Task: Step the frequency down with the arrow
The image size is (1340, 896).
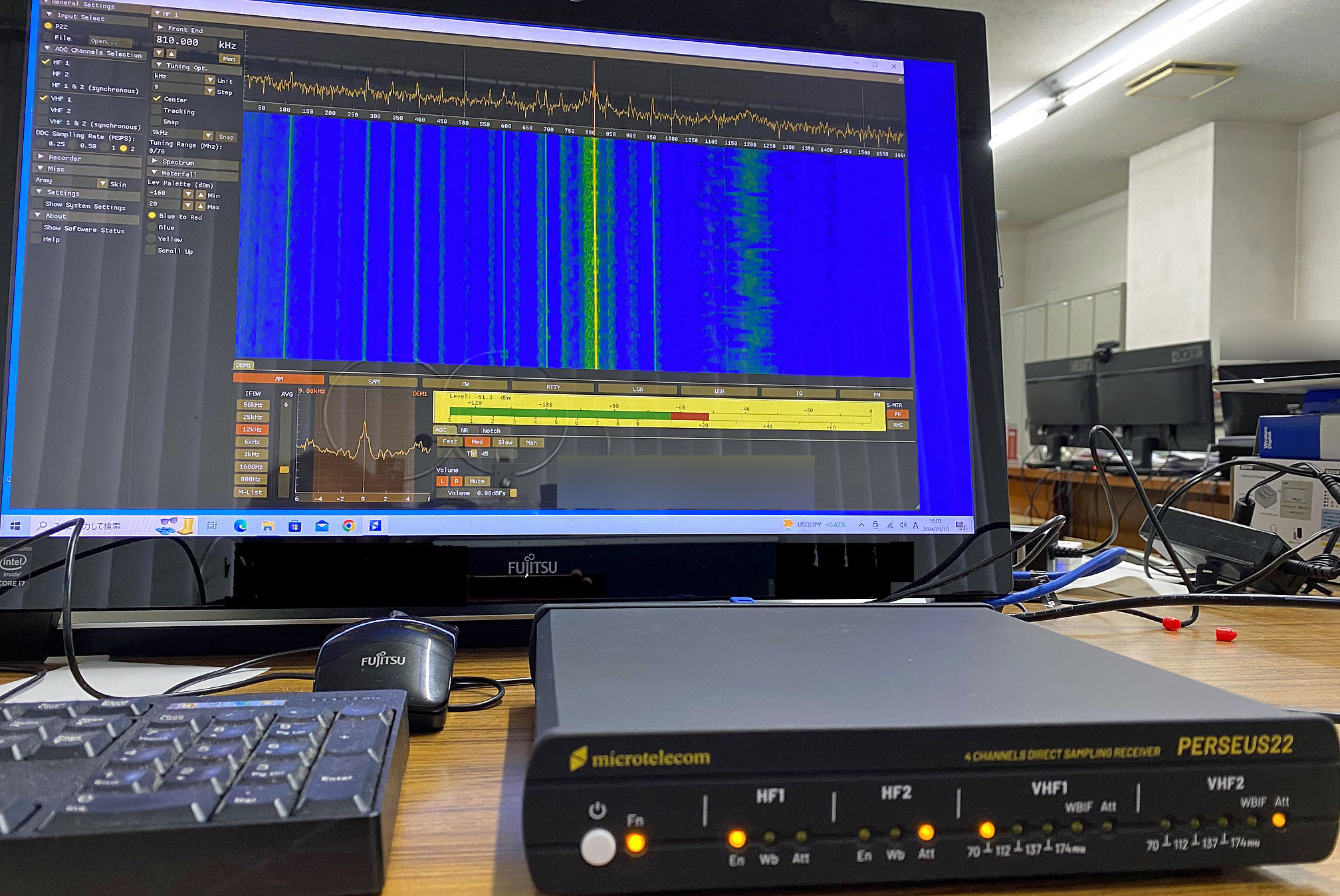Action: click(x=159, y=53)
